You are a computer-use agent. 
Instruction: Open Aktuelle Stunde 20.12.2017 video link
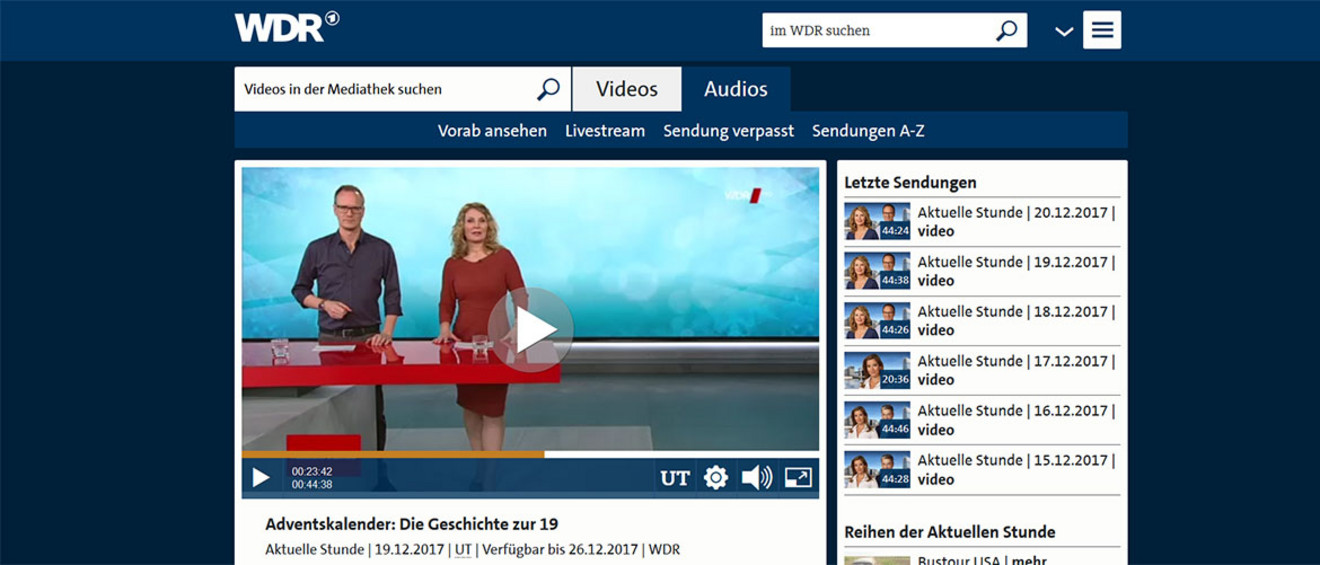click(x=1016, y=222)
